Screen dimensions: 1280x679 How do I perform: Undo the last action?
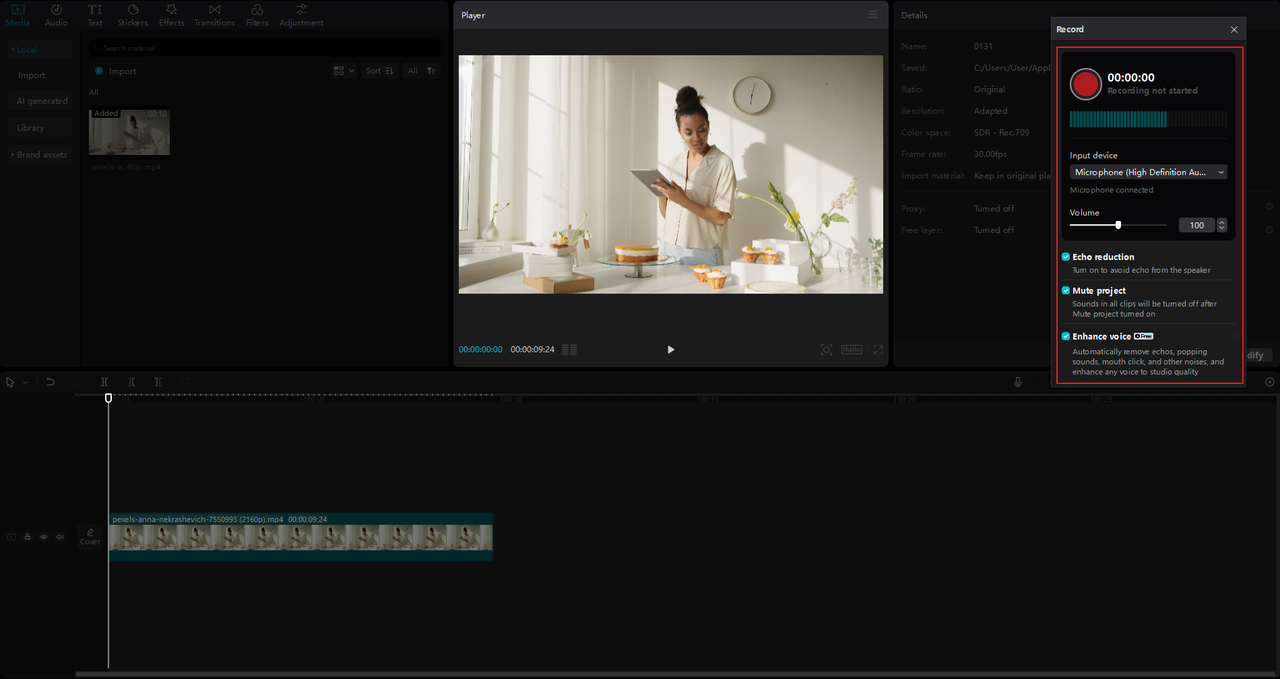pyautogui.click(x=50, y=382)
